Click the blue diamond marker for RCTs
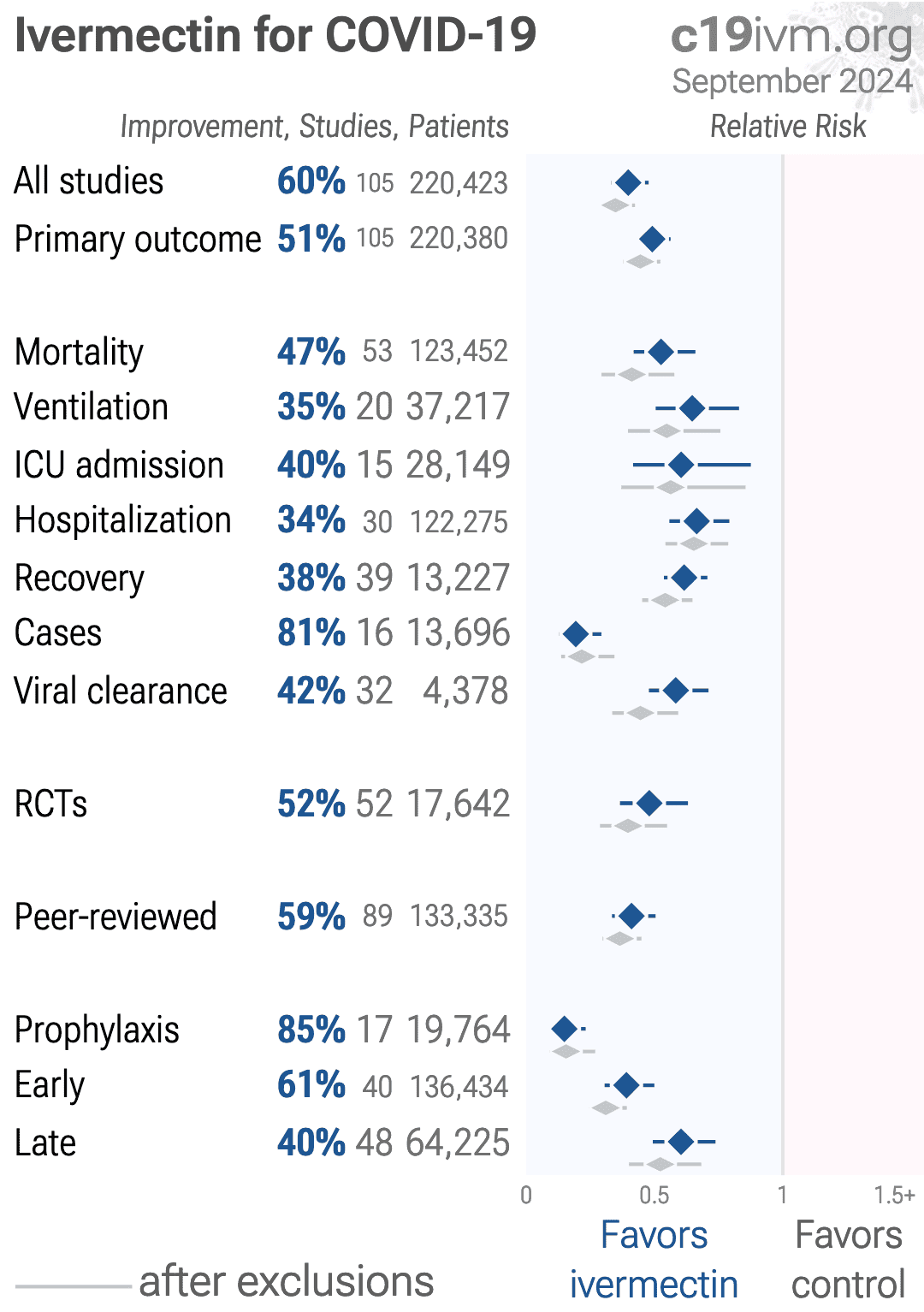The image size is (924, 1312). coord(649,803)
